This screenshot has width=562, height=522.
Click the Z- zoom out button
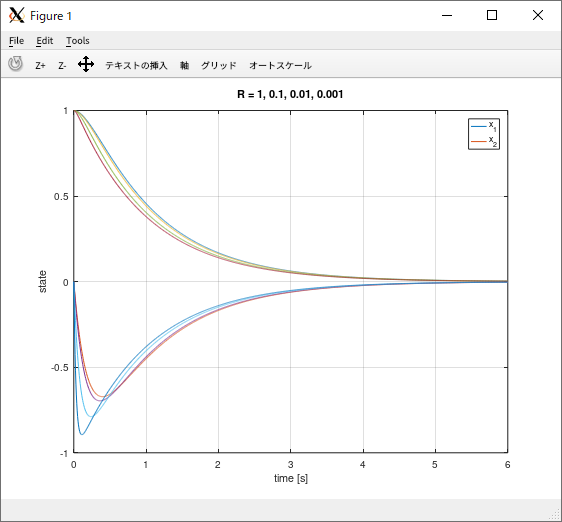pos(62,66)
